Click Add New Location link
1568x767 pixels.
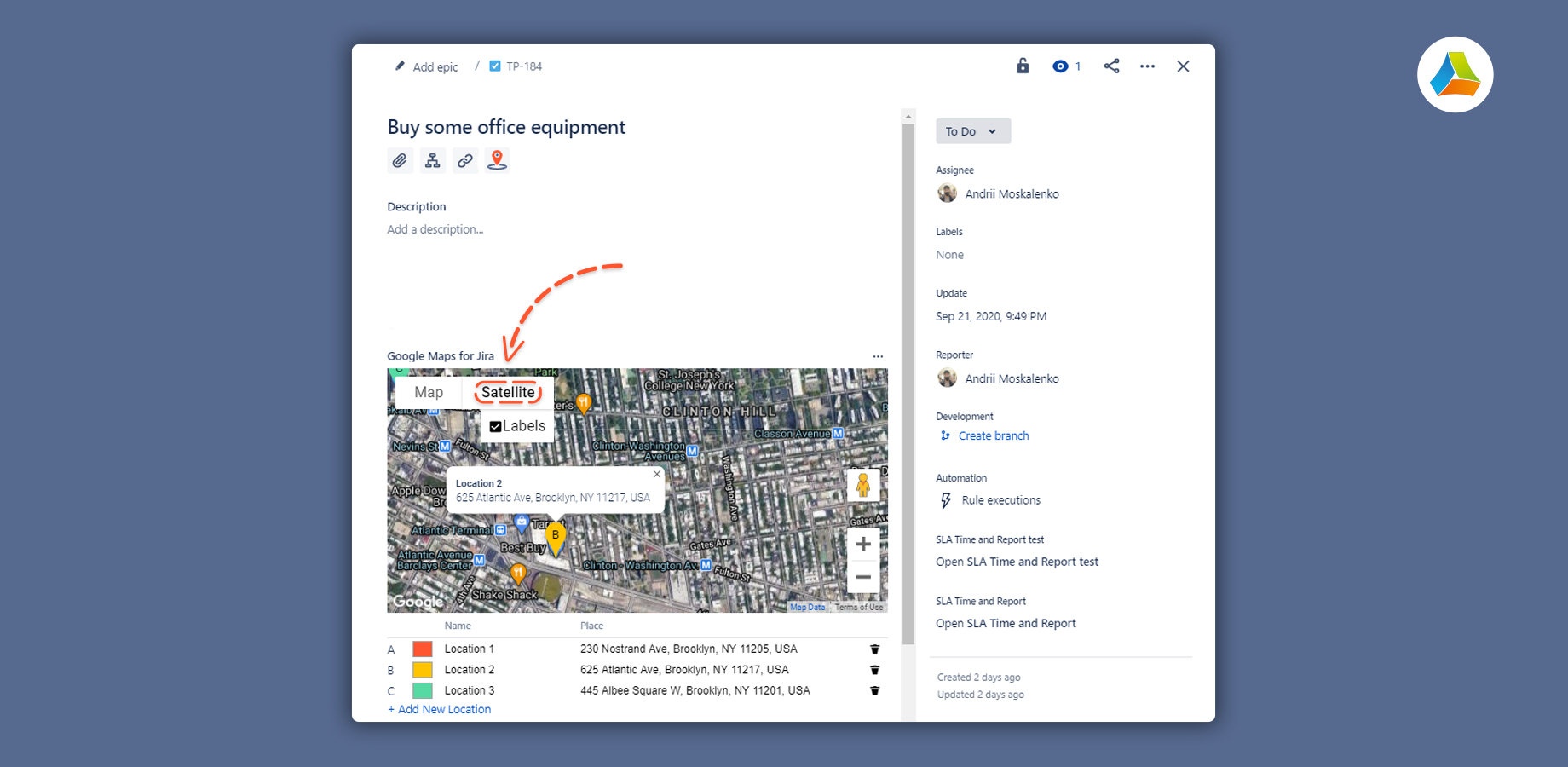point(440,709)
